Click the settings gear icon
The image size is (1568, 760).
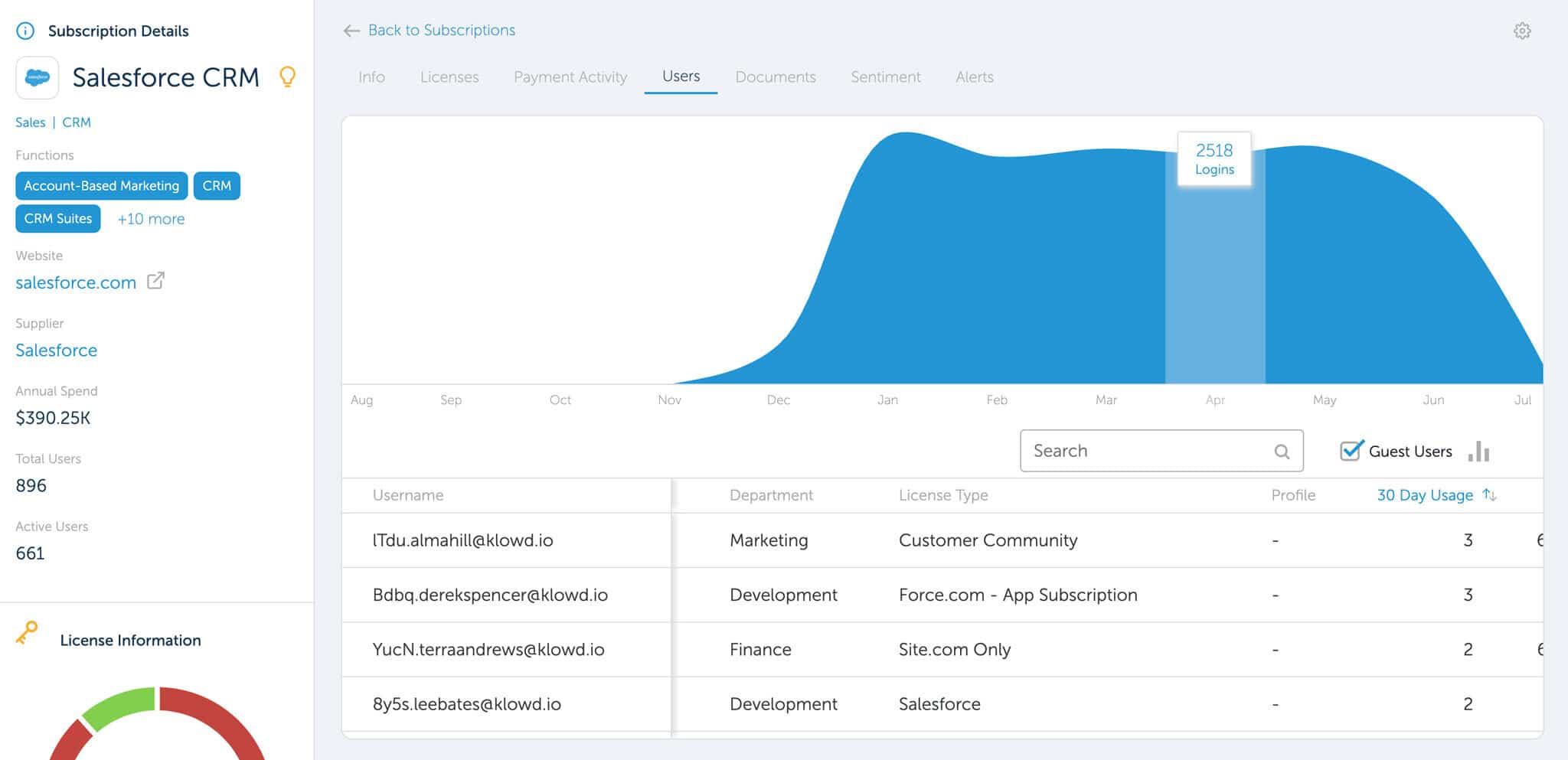tap(1522, 31)
